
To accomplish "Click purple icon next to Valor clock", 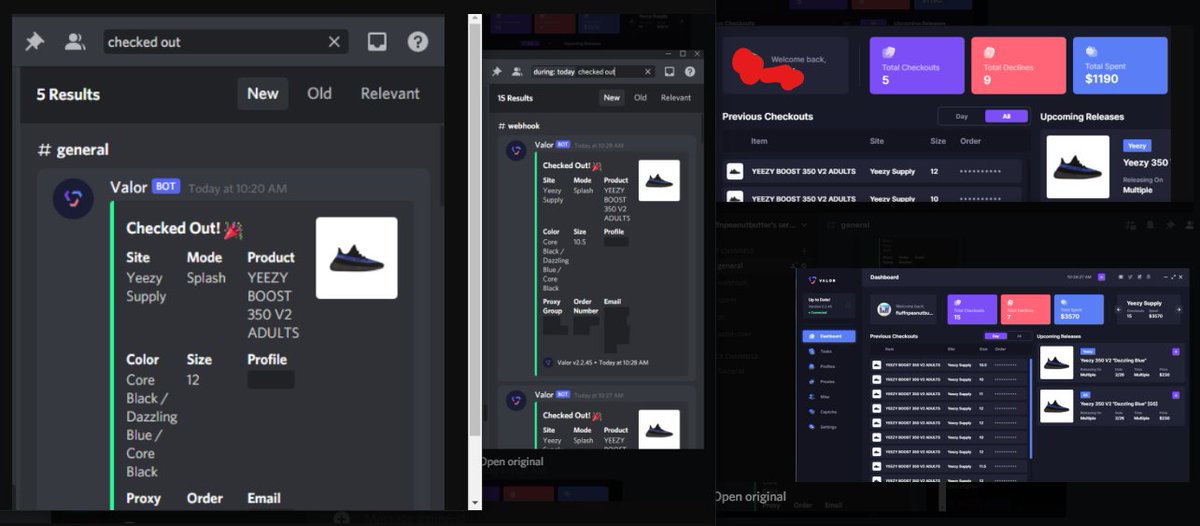I will coord(1101,277).
